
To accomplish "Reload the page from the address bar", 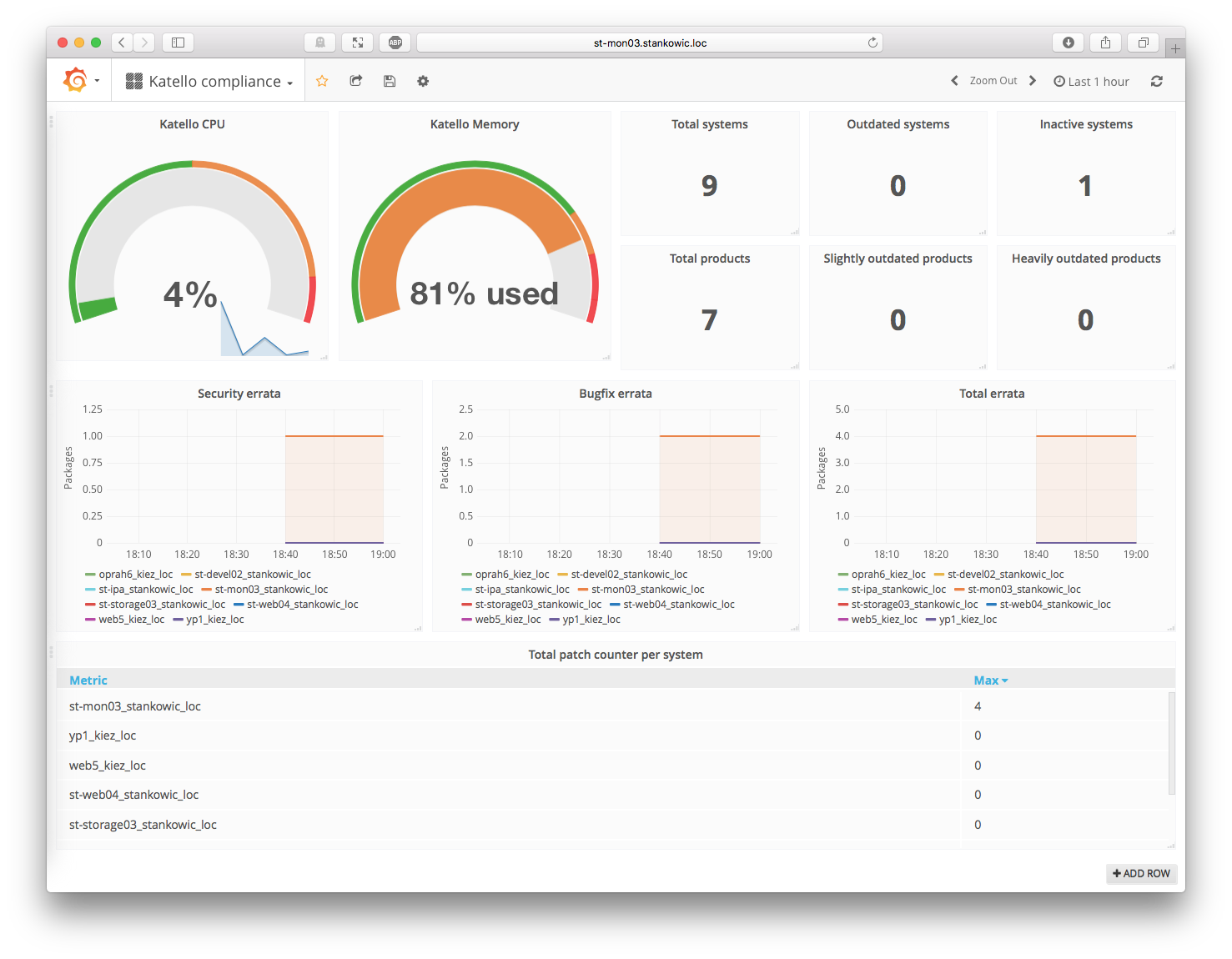I will pos(872,43).
